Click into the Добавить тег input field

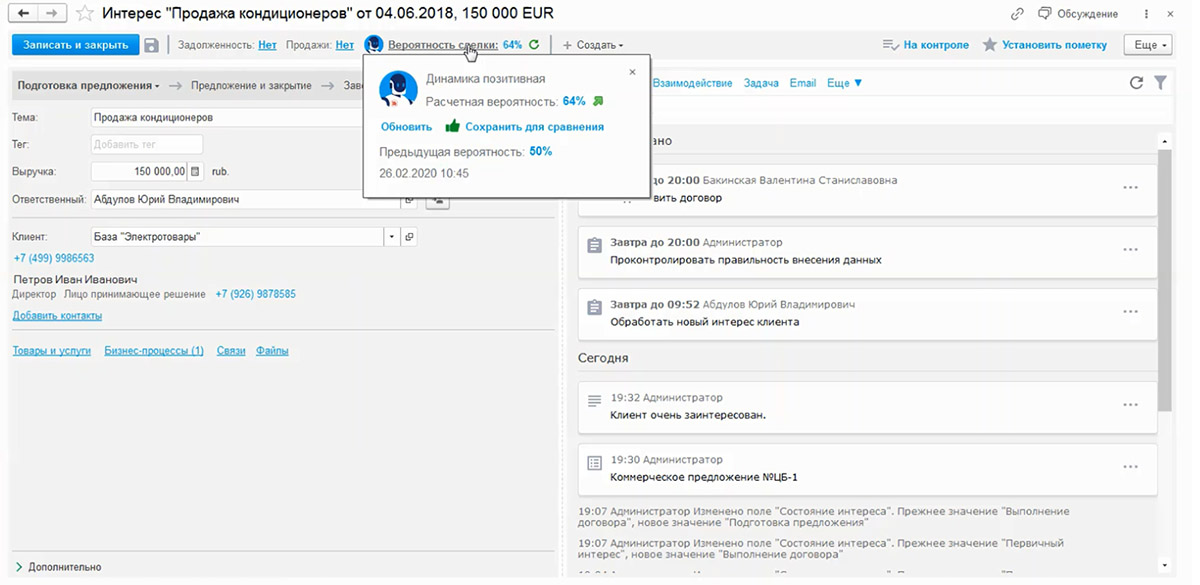(x=145, y=144)
